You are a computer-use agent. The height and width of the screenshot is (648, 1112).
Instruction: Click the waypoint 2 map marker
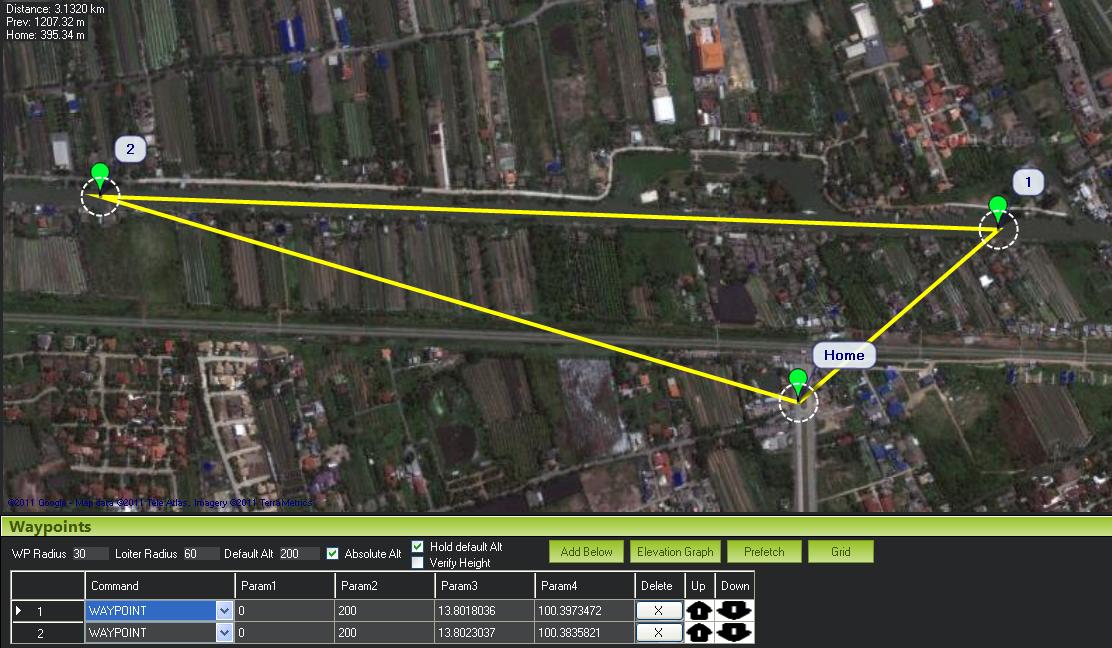[99, 176]
